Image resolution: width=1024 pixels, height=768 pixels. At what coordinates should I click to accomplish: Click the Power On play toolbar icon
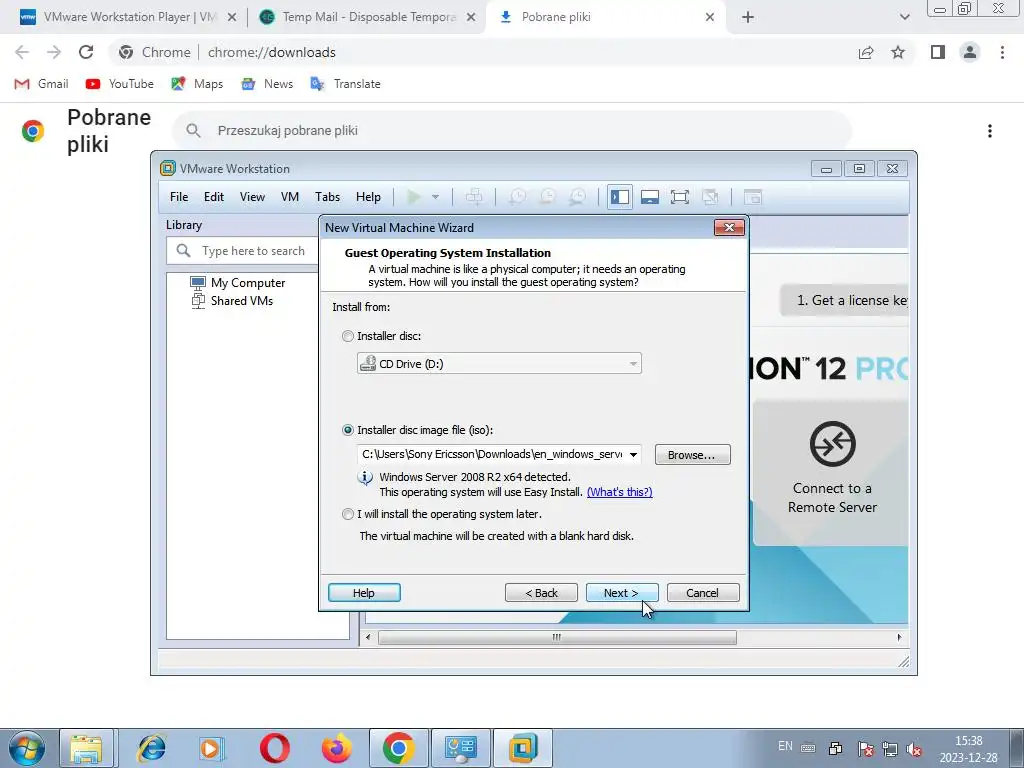pyautogui.click(x=413, y=197)
